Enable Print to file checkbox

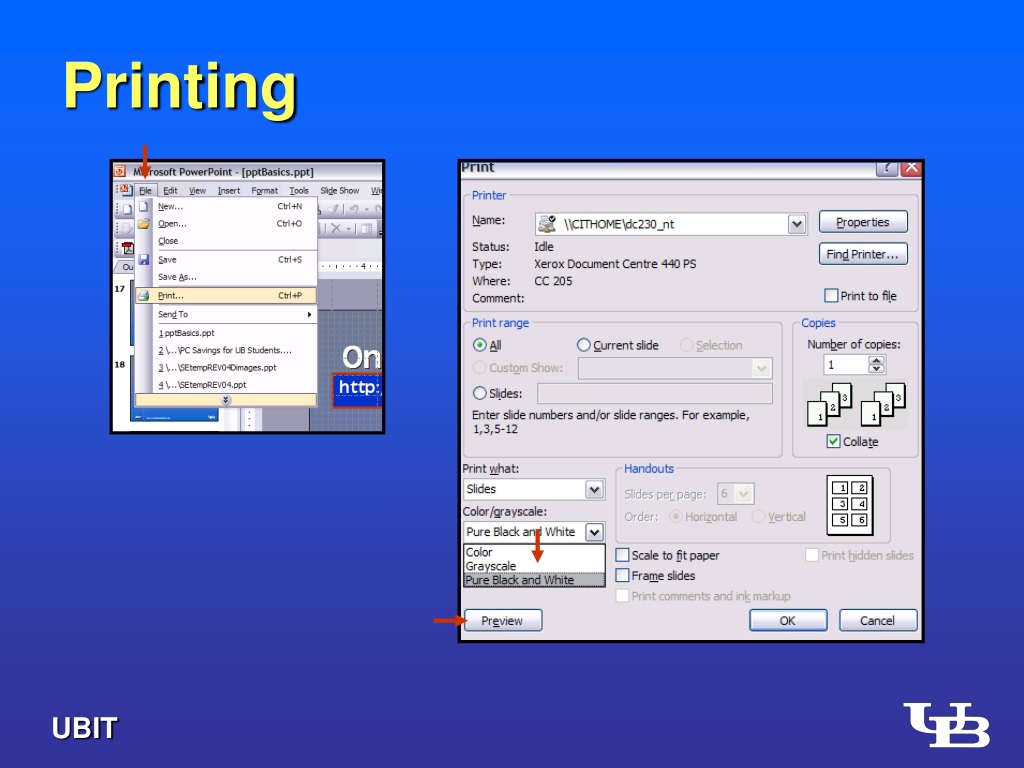831,296
